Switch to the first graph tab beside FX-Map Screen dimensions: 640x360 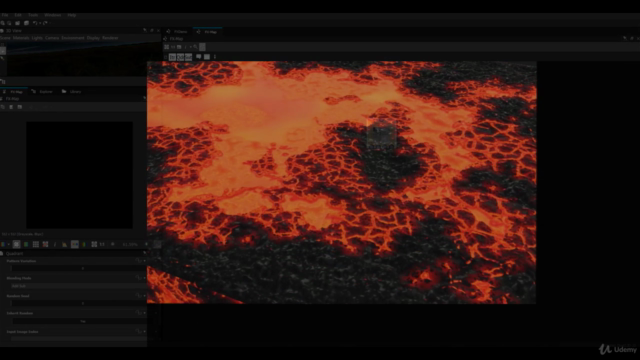[178, 32]
